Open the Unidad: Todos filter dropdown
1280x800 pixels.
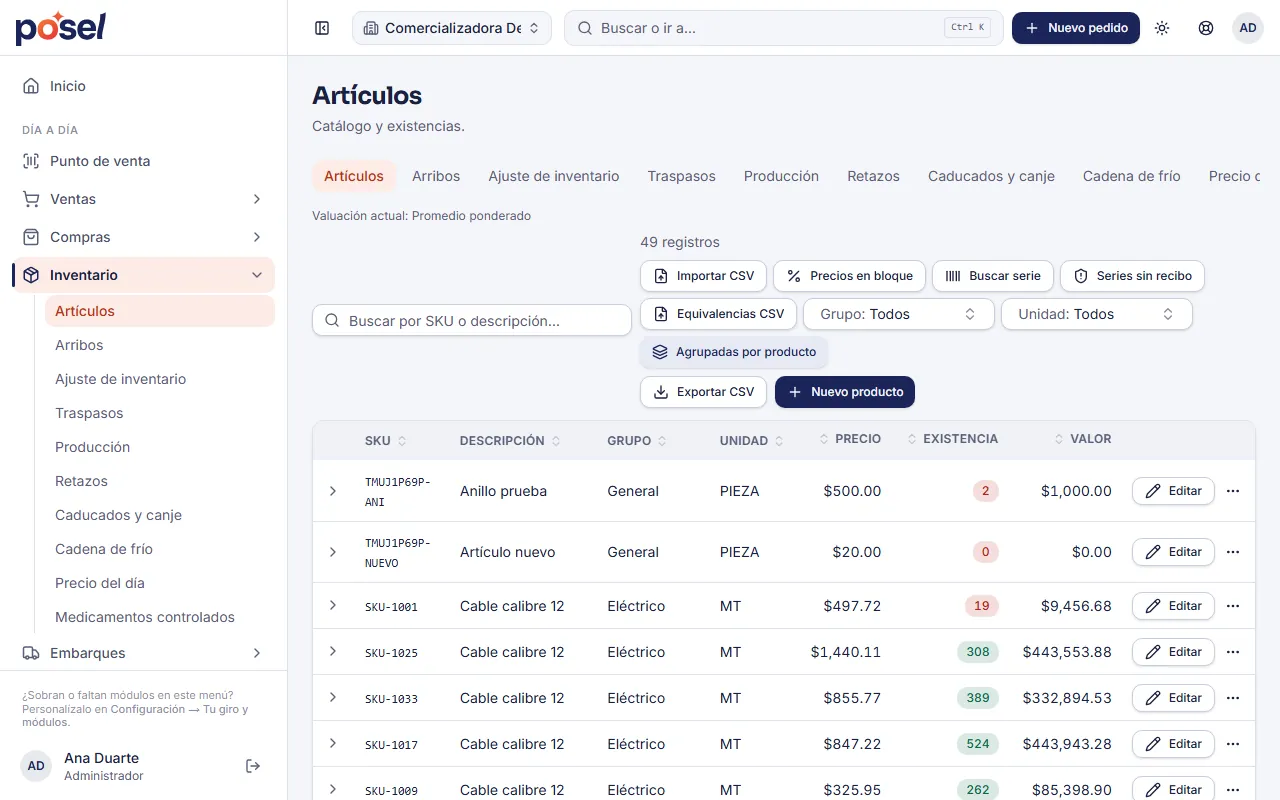click(x=1097, y=314)
